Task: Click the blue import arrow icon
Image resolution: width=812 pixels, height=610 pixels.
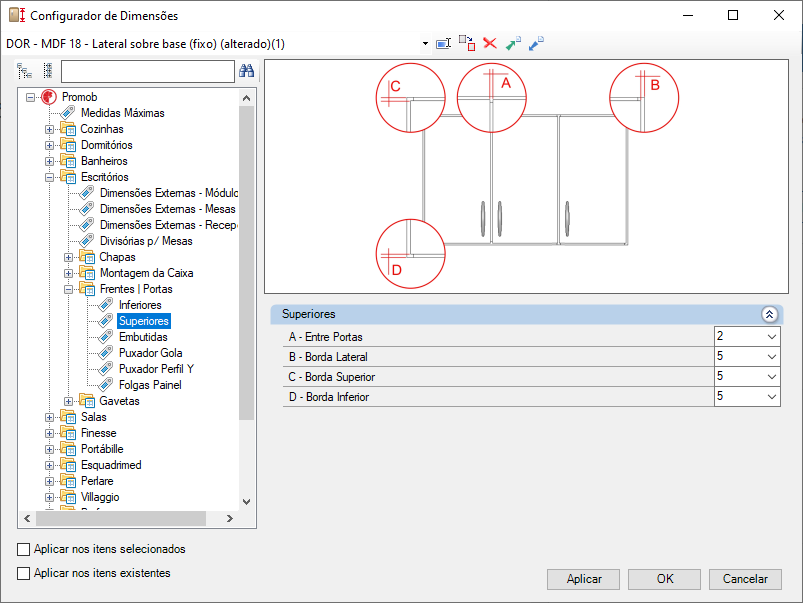Action: pyautogui.click(x=536, y=43)
